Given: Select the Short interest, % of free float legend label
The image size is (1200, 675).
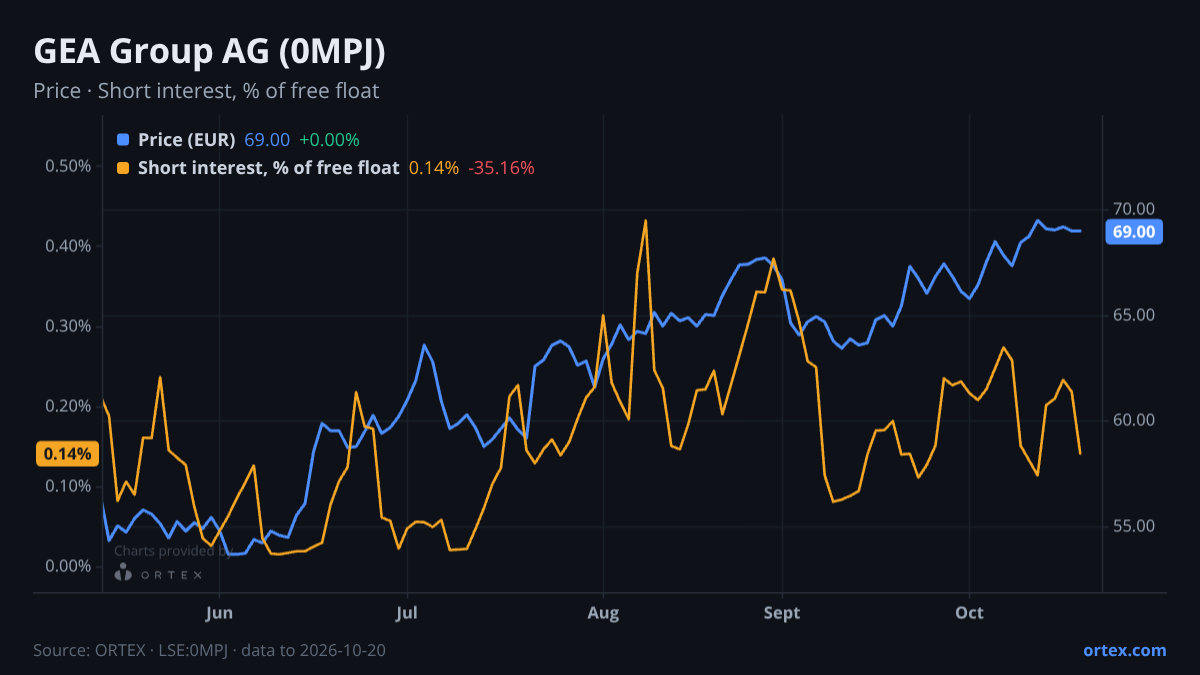Looking at the screenshot, I should [269, 168].
